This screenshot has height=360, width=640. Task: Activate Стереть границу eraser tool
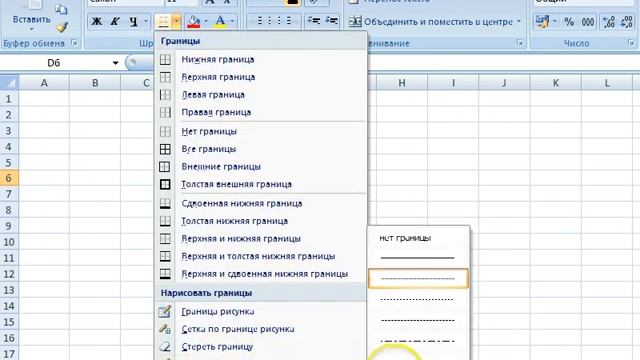261,346
